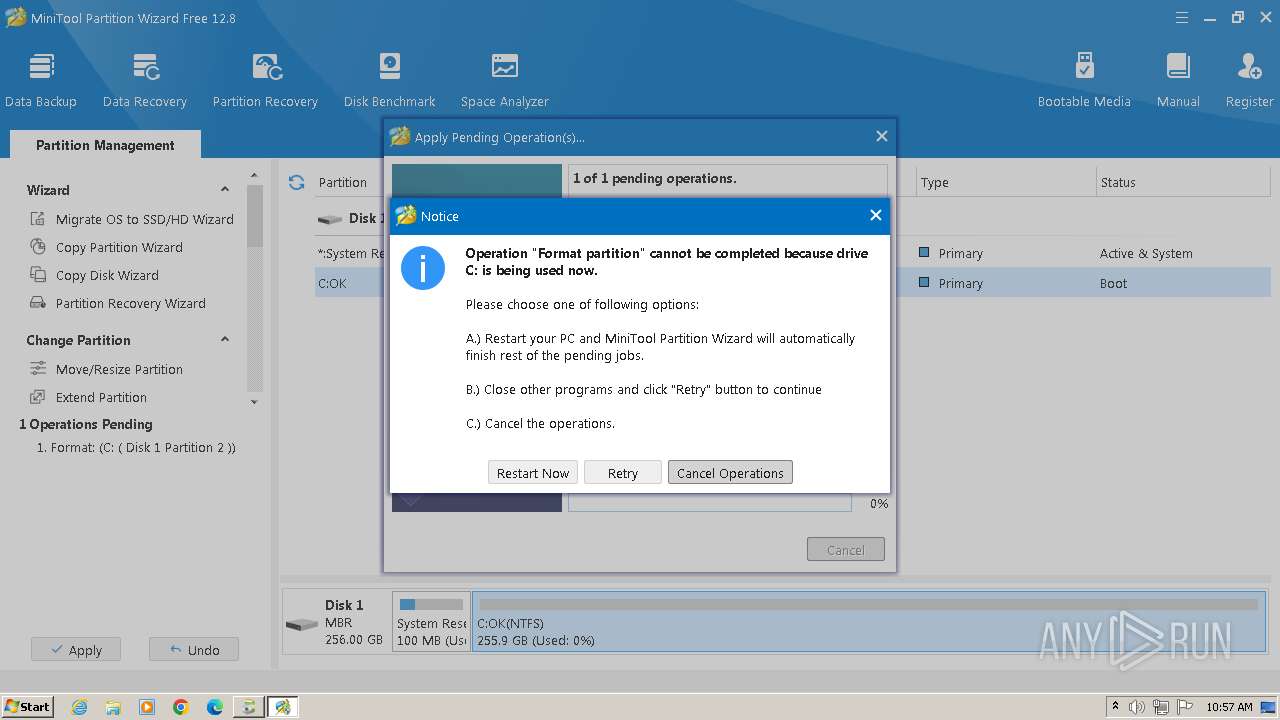Select the Partition Management tab

pos(105,145)
